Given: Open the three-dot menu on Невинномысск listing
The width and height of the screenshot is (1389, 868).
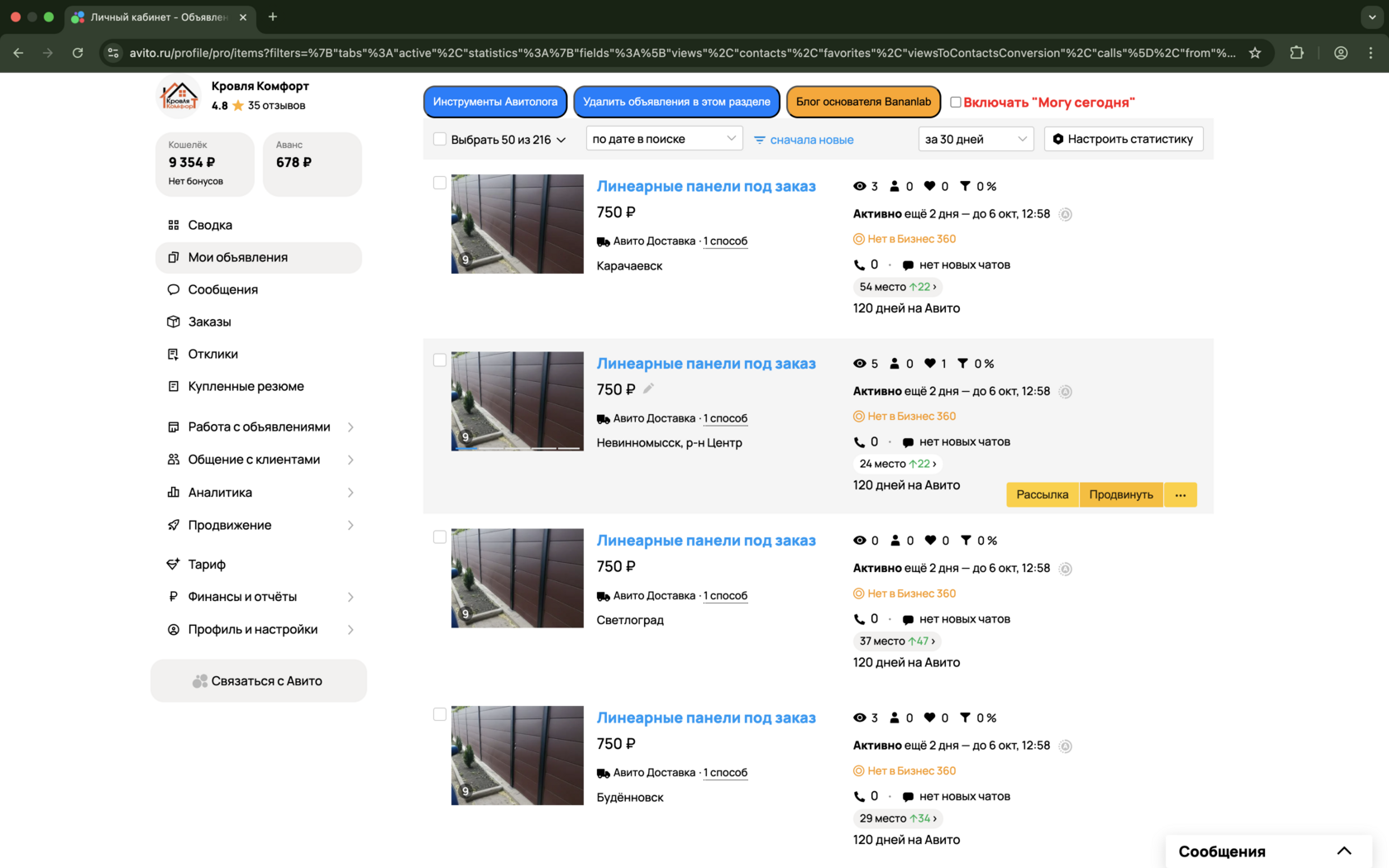Looking at the screenshot, I should (1180, 494).
